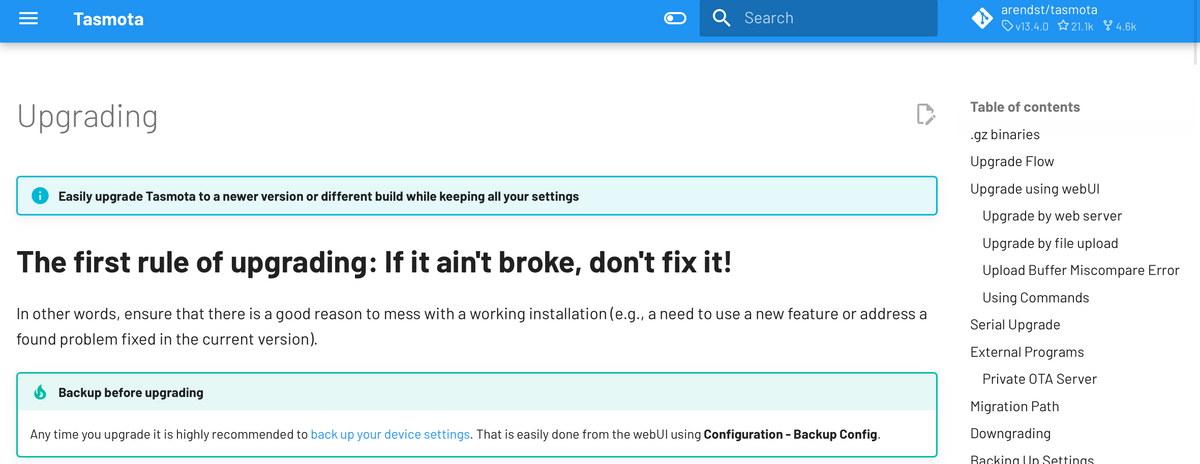Click the flame icon beside Backup before upgrading
The height and width of the screenshot is (464, 1200).
pyautogui.click(x=40, y=392)
